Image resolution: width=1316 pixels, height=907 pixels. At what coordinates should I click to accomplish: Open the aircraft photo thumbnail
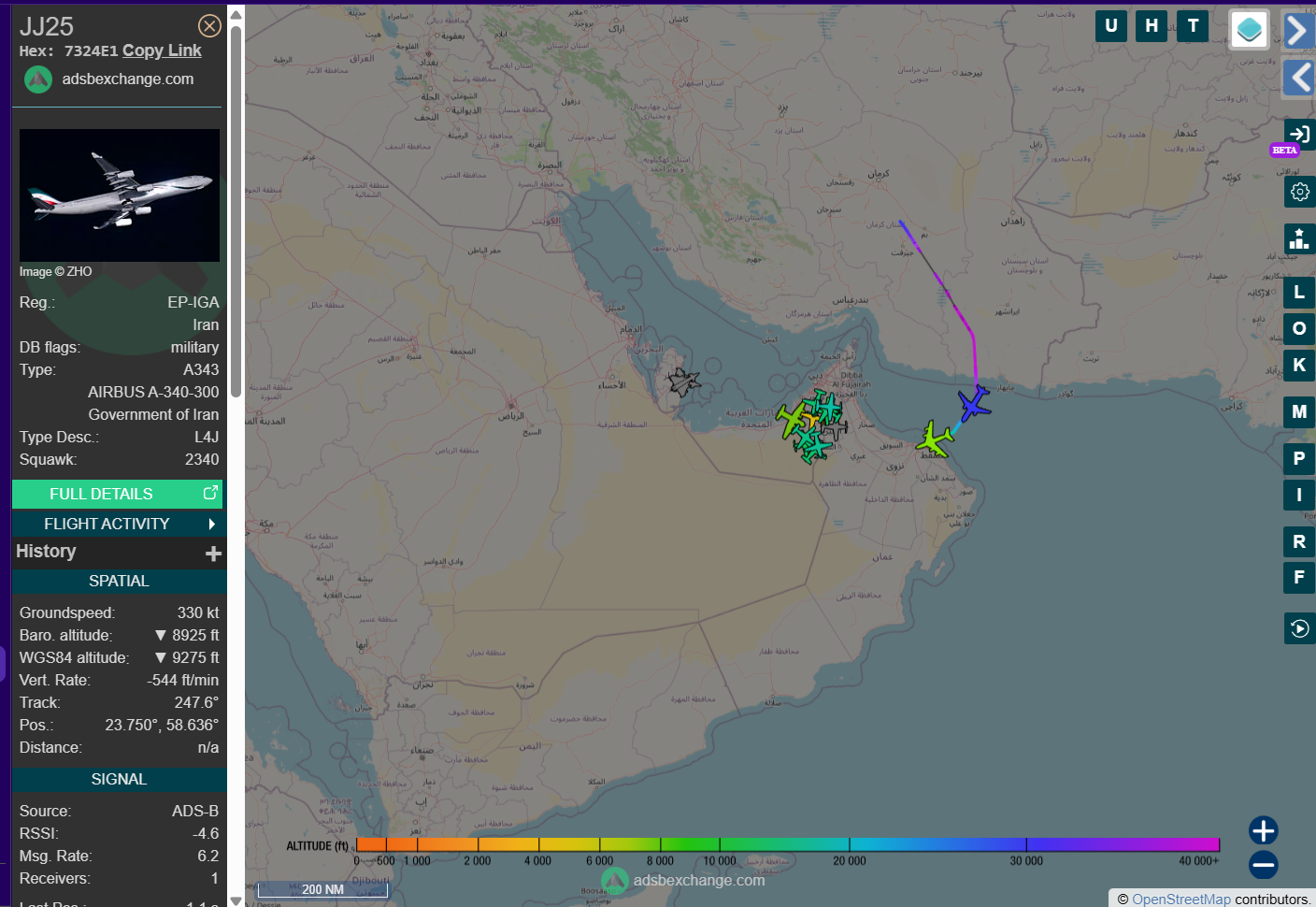point(120,195)
